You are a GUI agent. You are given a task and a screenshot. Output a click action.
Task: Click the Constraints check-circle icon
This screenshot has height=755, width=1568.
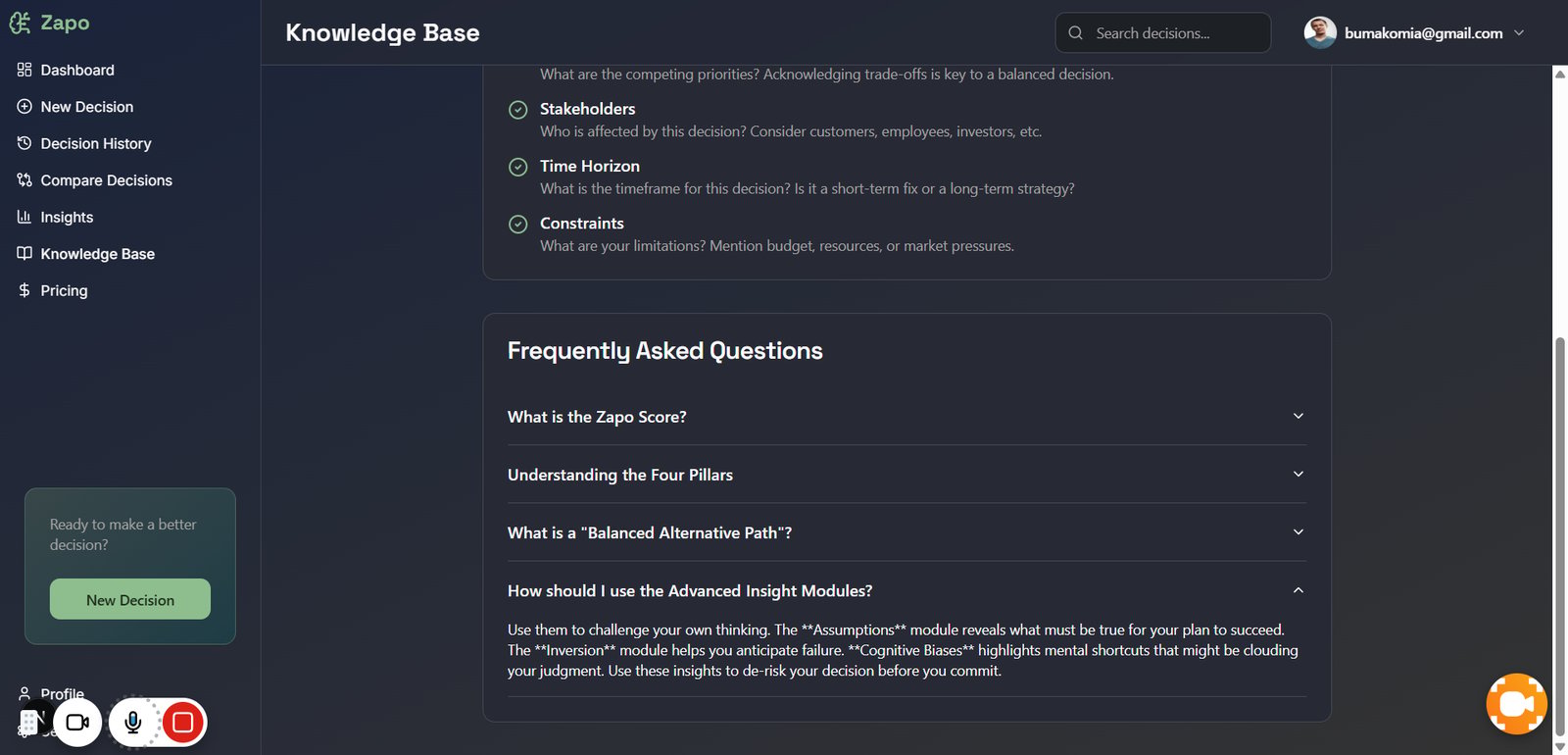pyautogui.click(x=518, y=225)
